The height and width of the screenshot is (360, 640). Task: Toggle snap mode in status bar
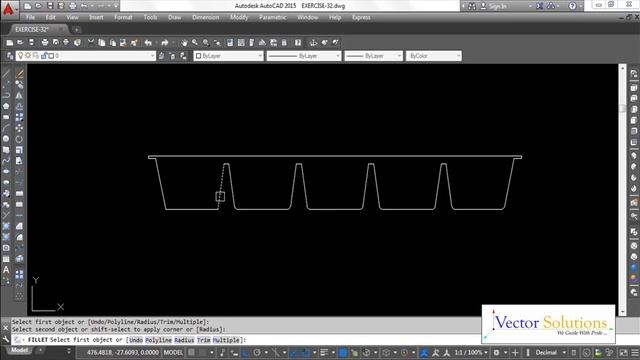coord(203,352)
